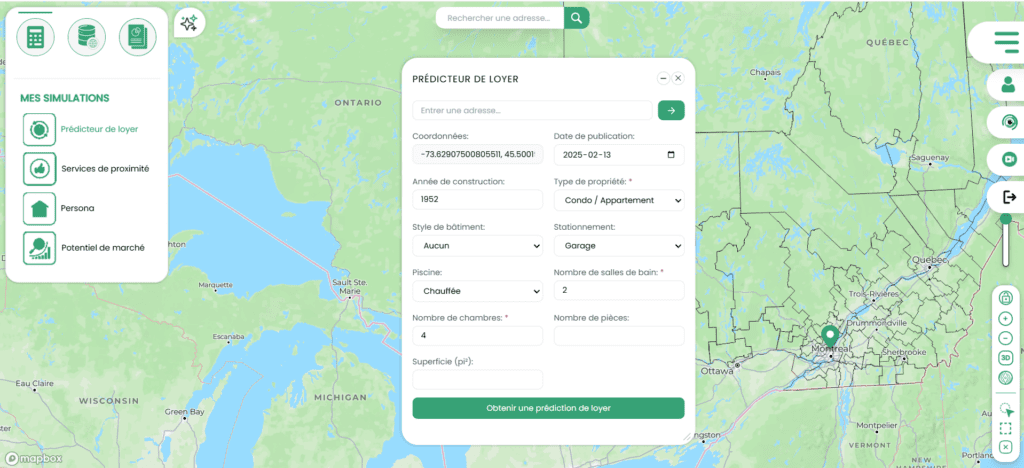Expand the Type de propriété dropdown
Image resolution: width=1024 pixels, height=468 pixels.
point(618,200)
